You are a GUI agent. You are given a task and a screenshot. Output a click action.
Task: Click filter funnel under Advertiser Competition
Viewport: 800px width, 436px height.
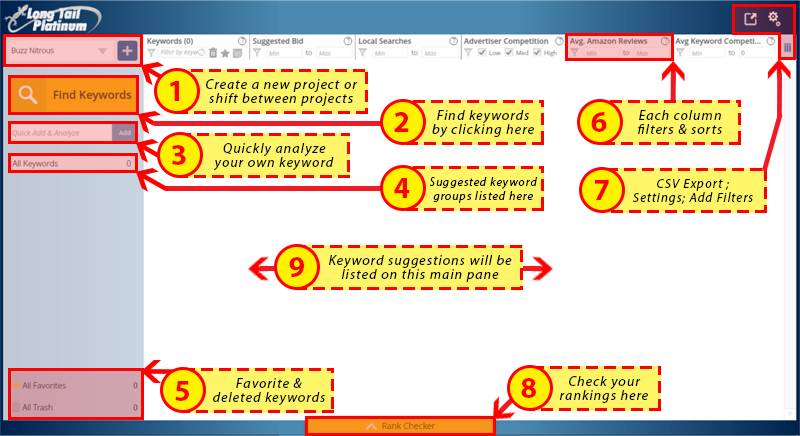[468, 53]
